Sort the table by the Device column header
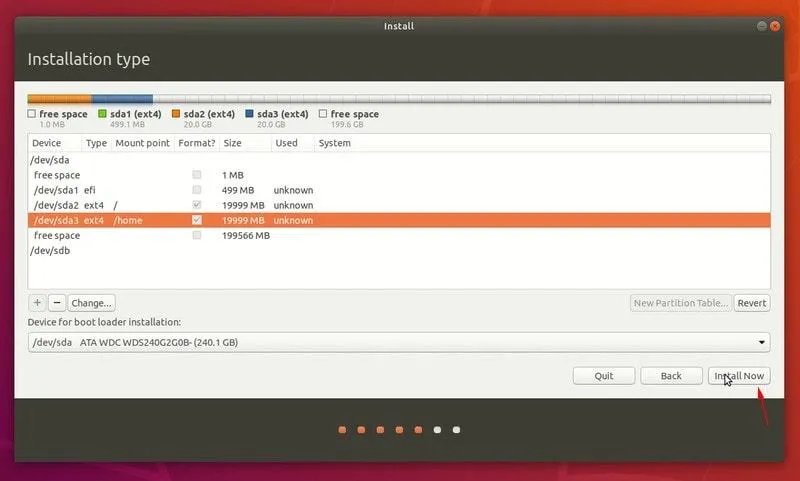This screenshot has width=800, height=481. coord(47,143)
